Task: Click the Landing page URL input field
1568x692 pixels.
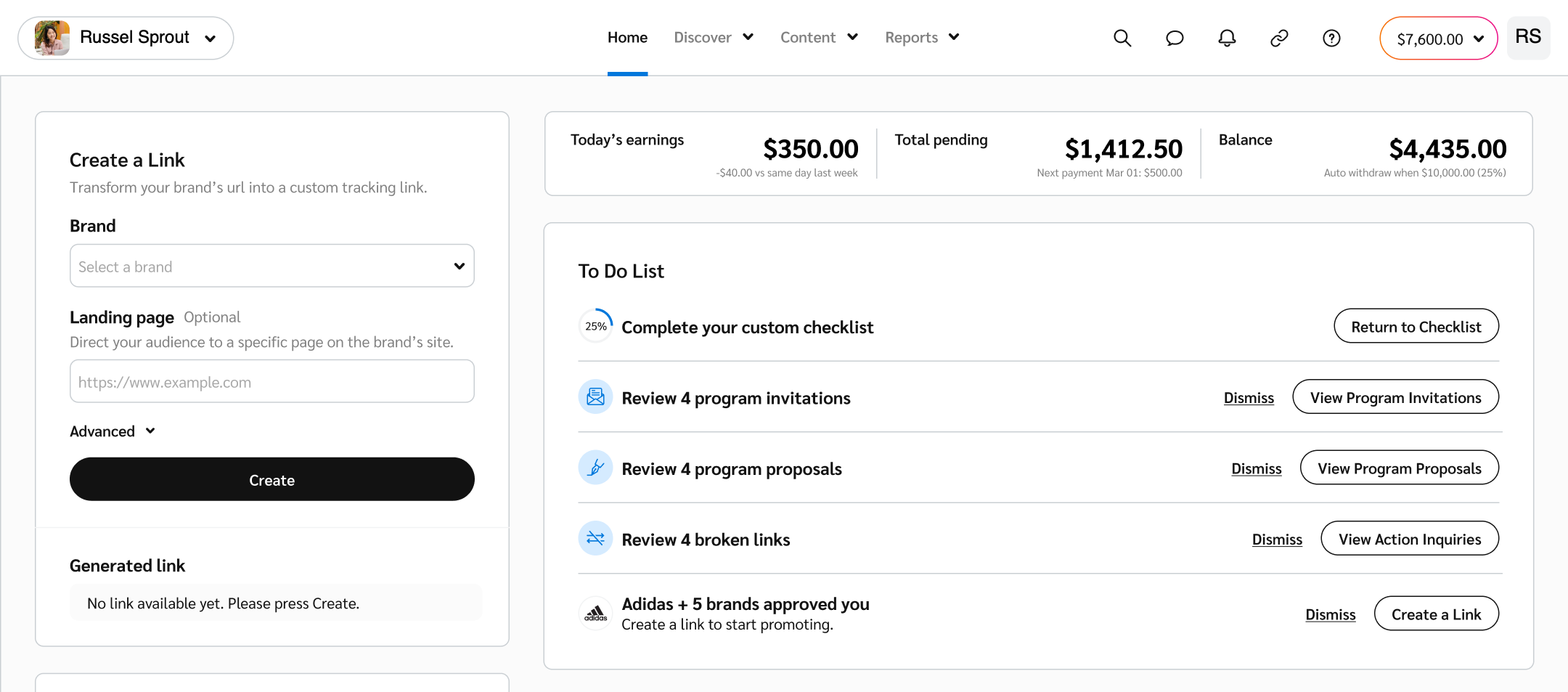Action: pos(271,382)
